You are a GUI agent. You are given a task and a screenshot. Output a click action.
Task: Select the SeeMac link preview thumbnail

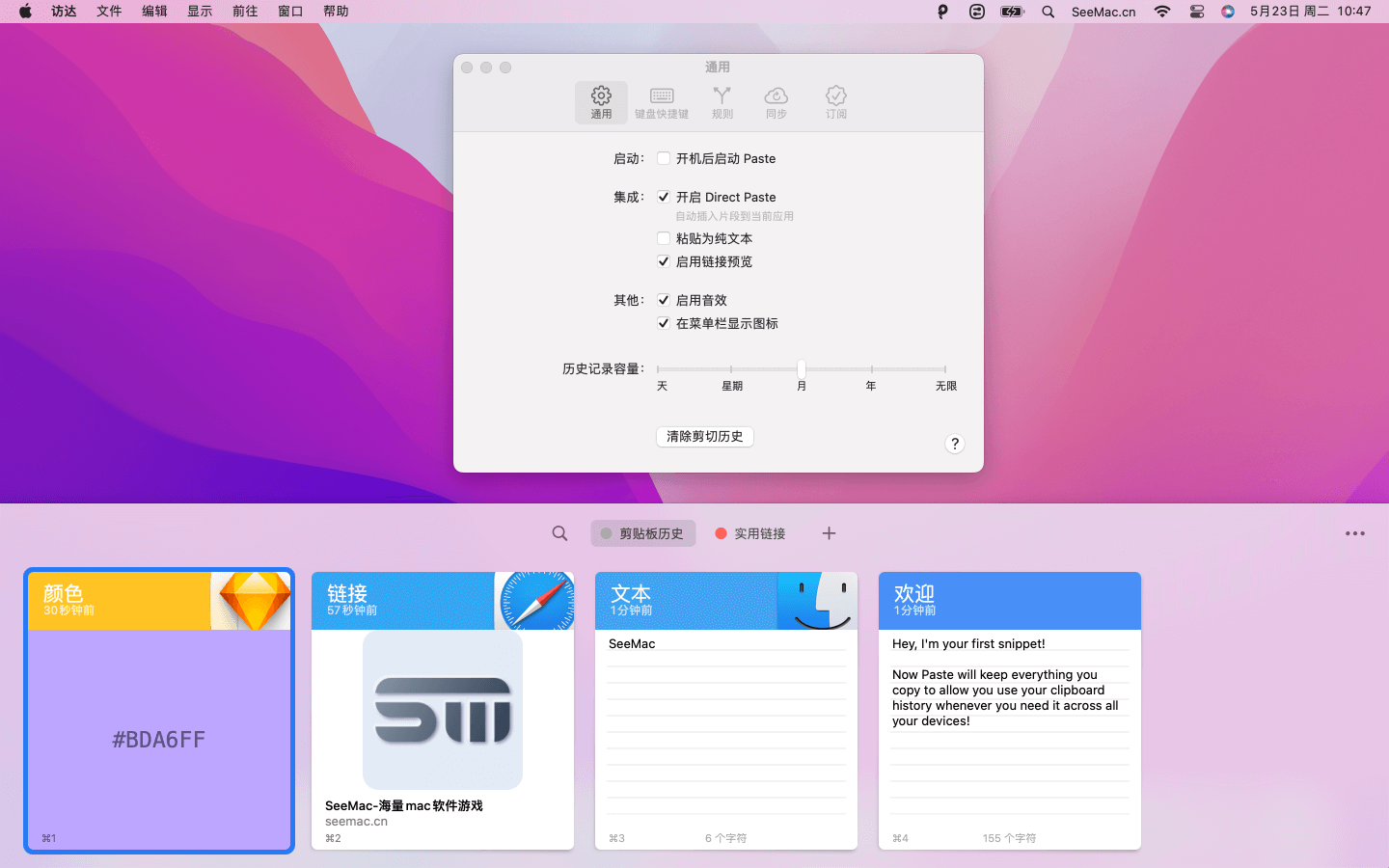point(443,710)
